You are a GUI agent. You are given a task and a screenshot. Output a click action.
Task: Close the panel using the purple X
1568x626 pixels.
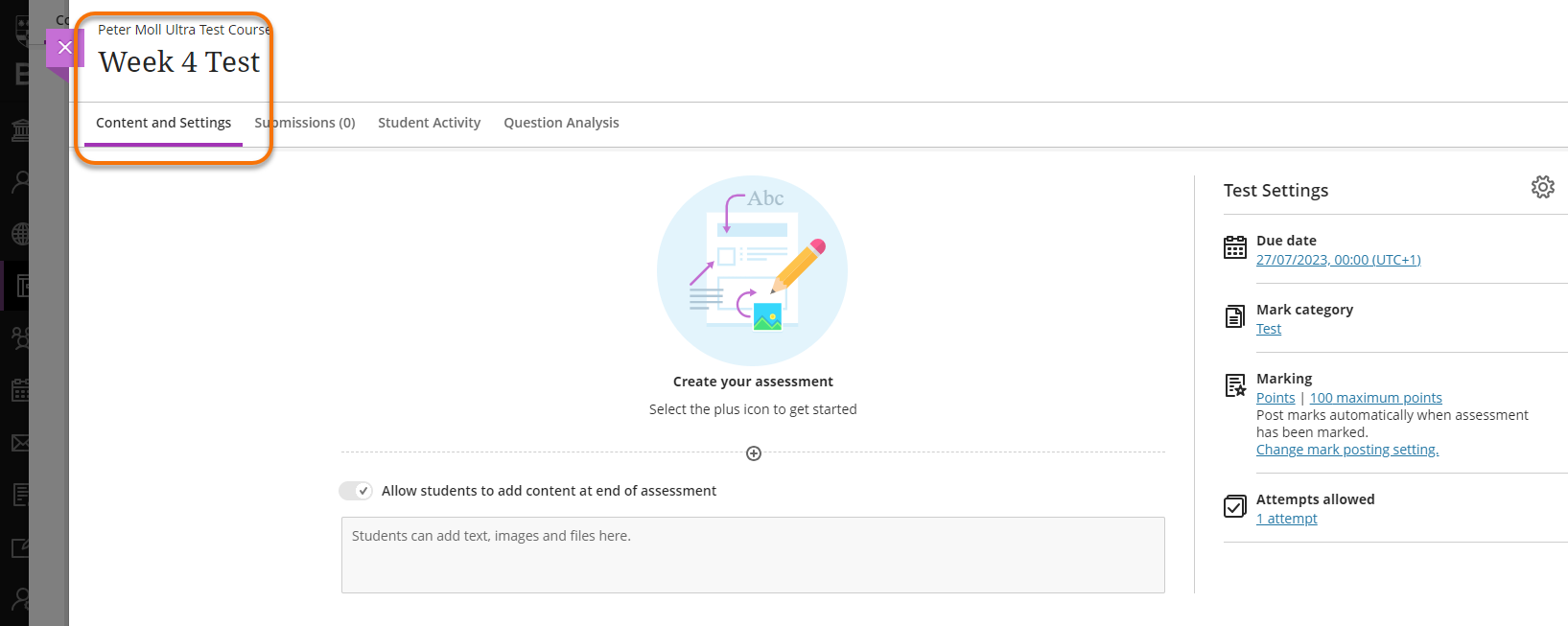pyautogui.click(x=64, y=46)
